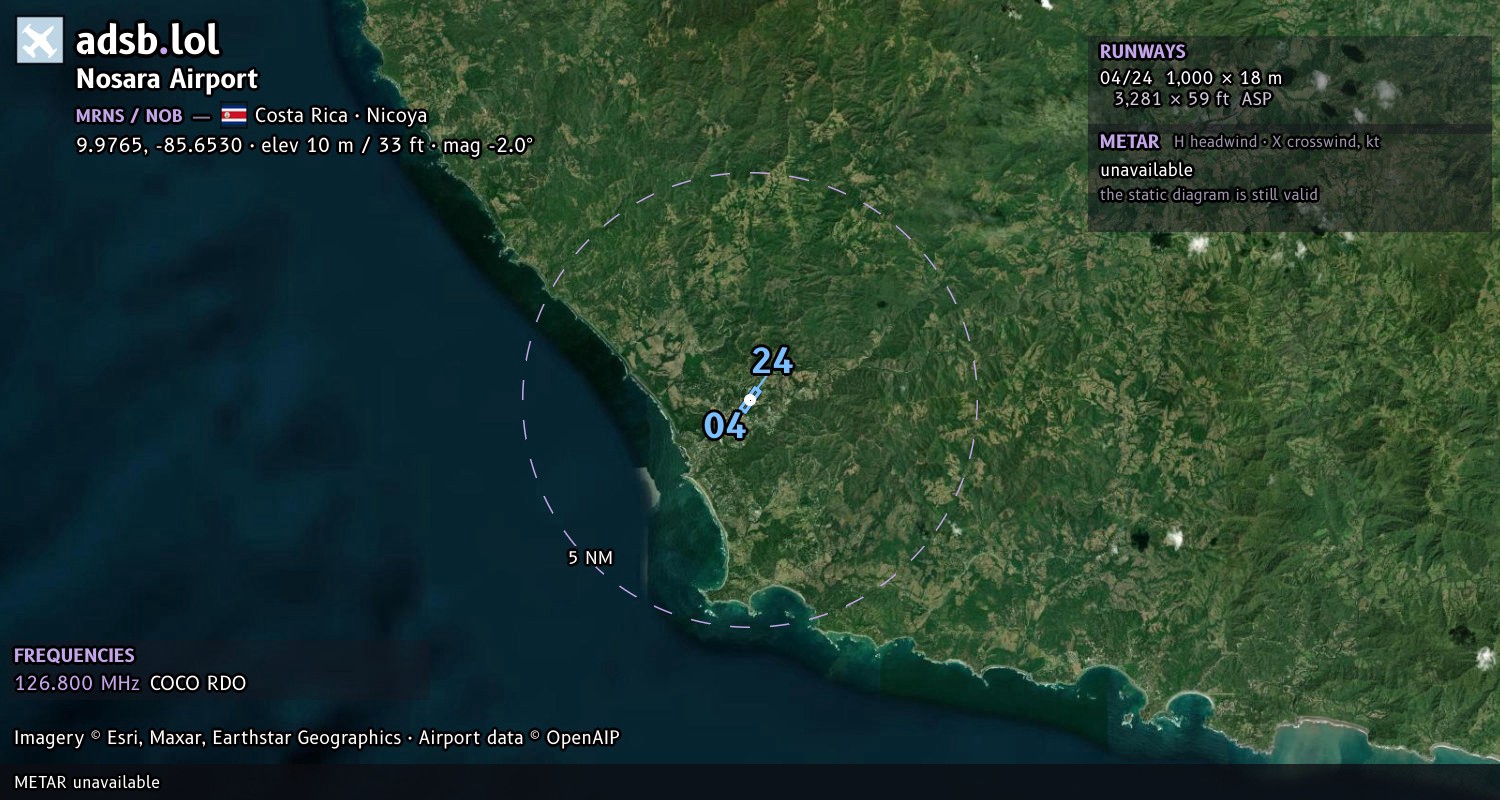
Task: Select the 126.800 MHz frequency value
Action: click(77, 684)
